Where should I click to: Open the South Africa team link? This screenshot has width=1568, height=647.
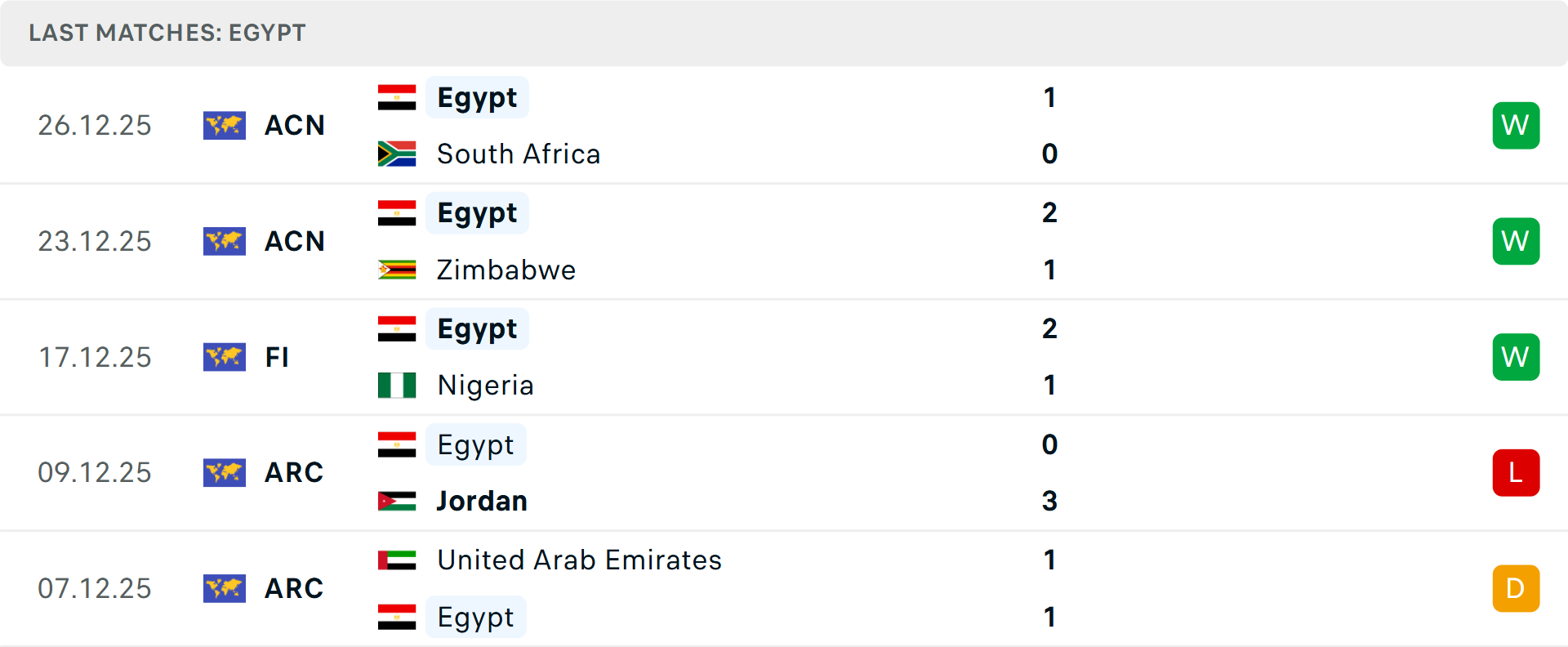(519, 154)
